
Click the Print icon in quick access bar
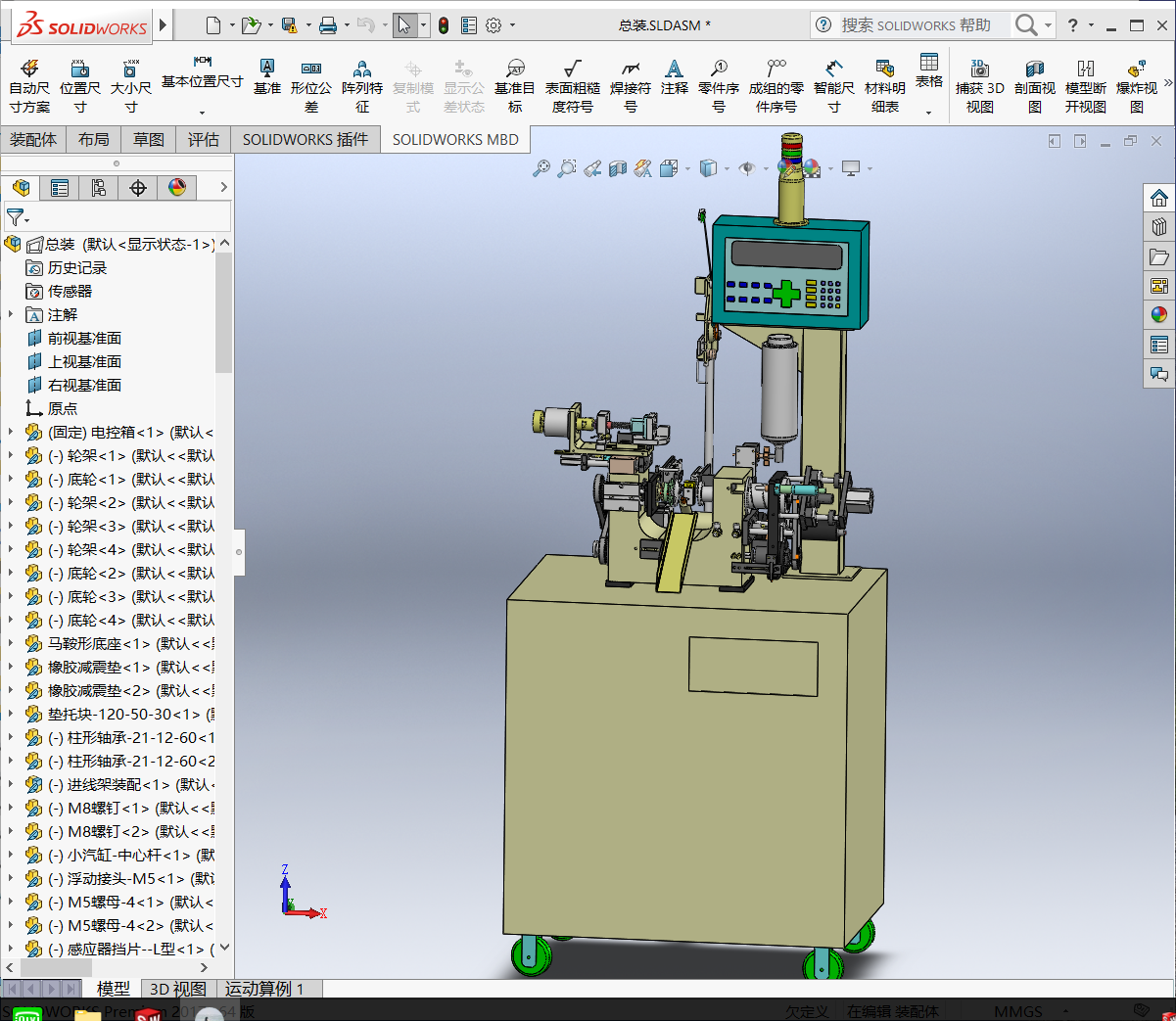(x=328, y=25)
